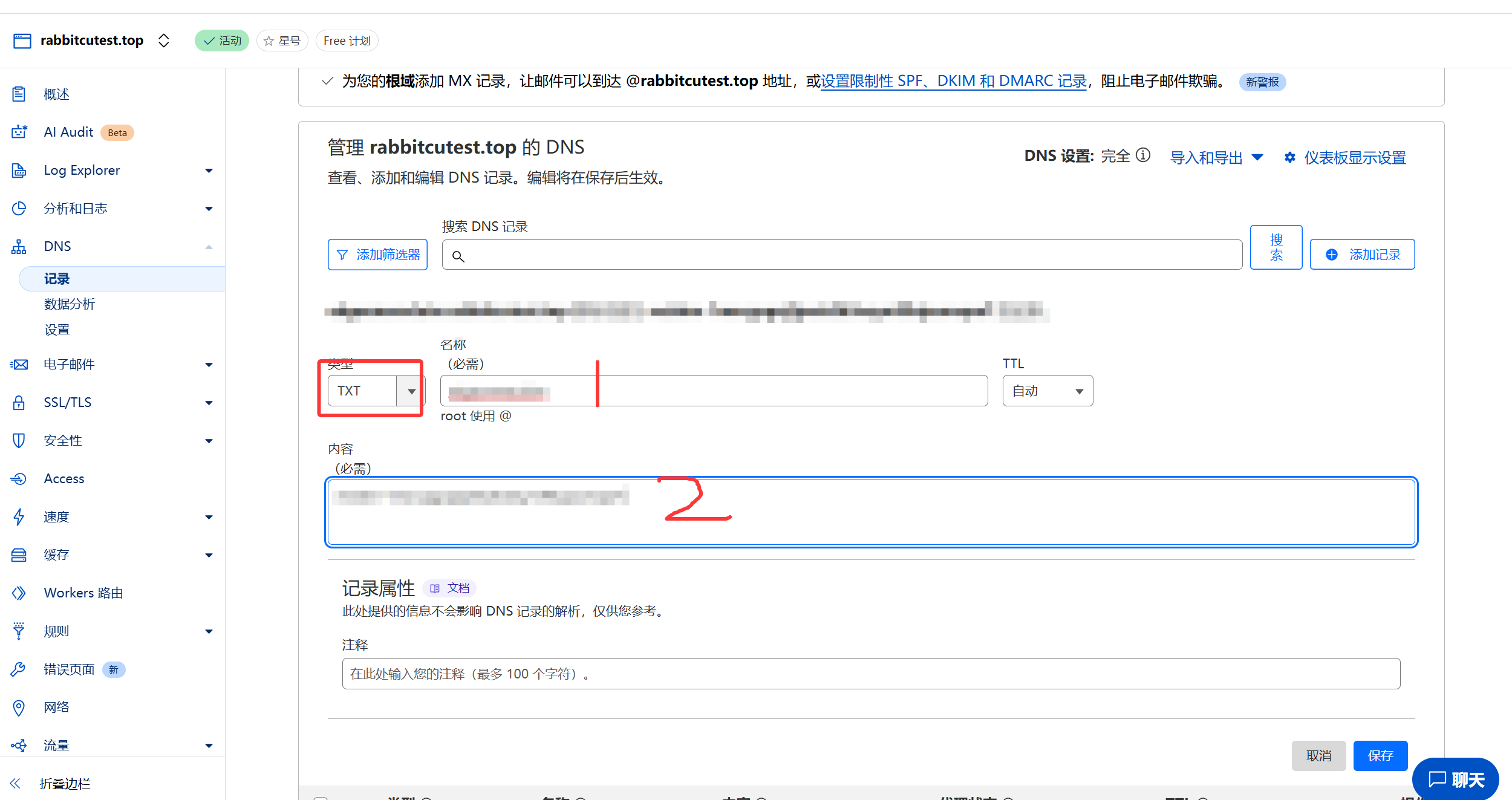This screenshot has width=1512, height=800.
Task: Click the SSL/TLS lock icon
Action: click(19, 403)
